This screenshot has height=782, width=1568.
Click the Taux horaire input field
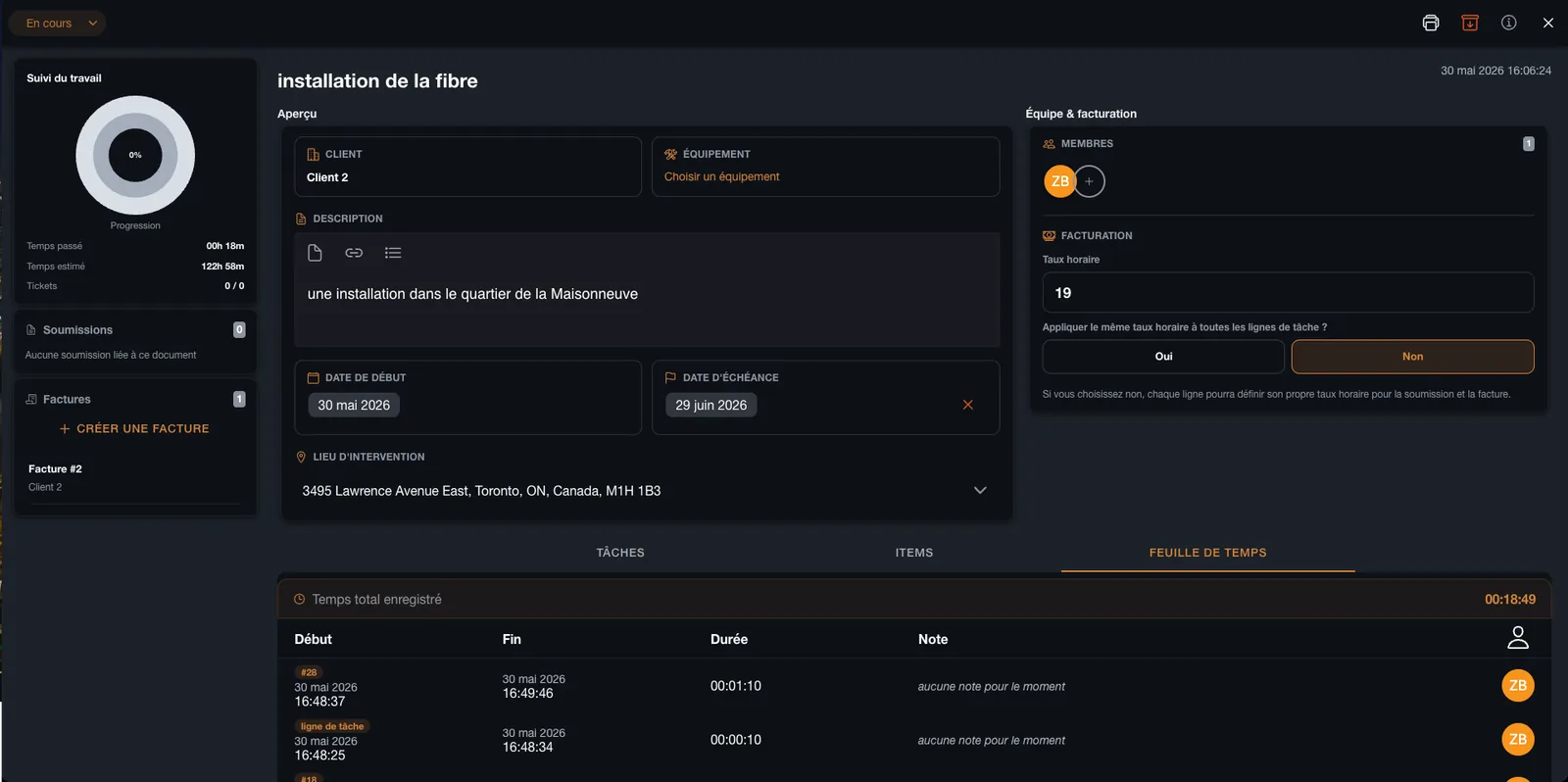point(1288,292)
